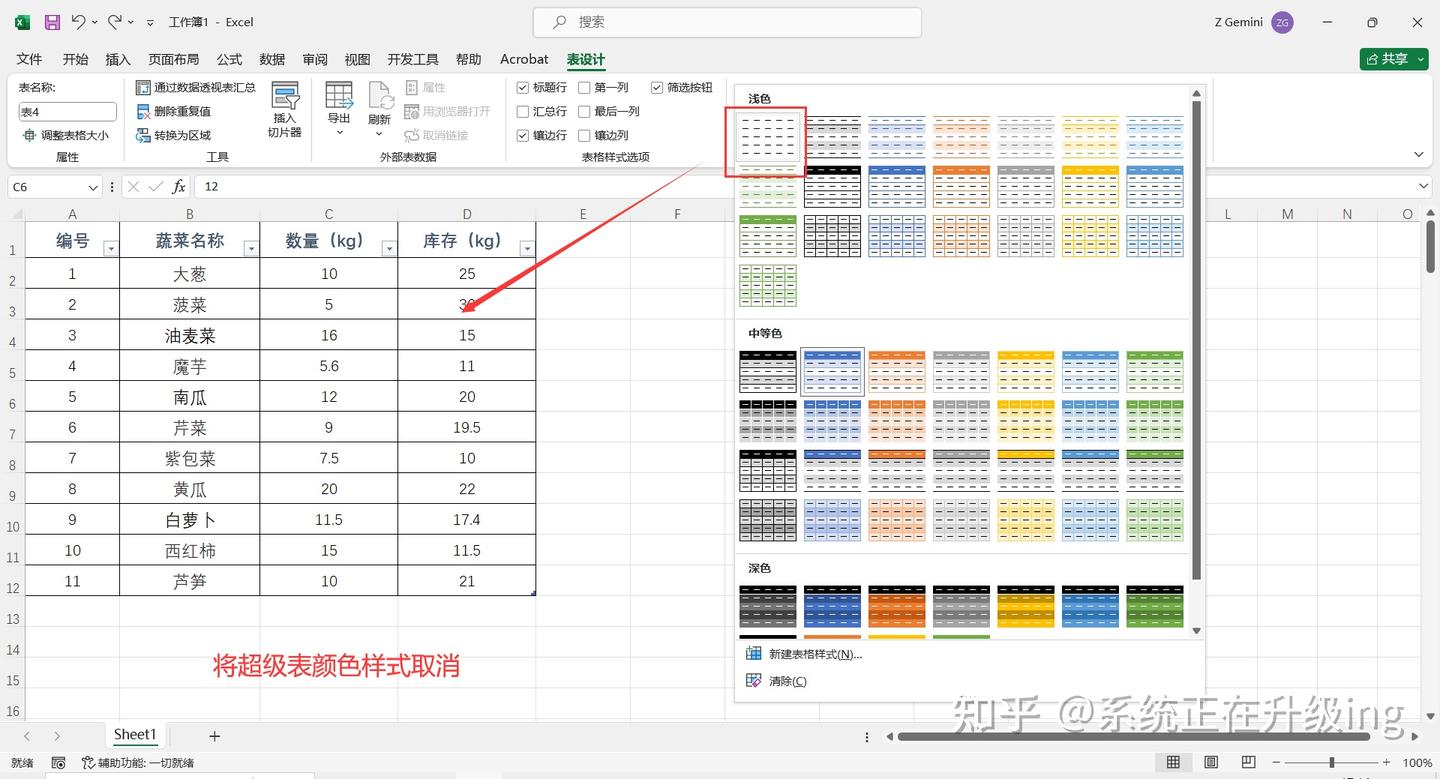Image resolution: width=1440 pixels, height=779 pixels.
Task: Disable the 筛选按钮 checkbox
Action: coord(657,87)
